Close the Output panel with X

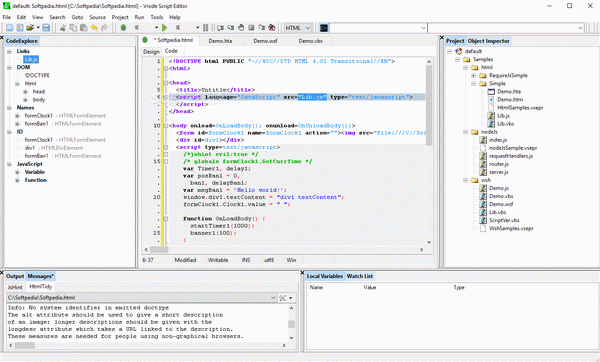point(2,273)
